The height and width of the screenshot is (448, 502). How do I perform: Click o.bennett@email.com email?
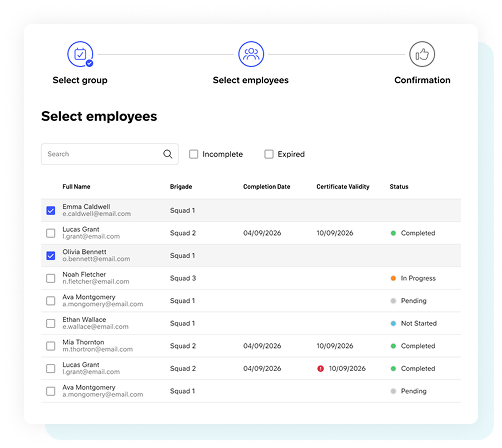click(96, 259)
